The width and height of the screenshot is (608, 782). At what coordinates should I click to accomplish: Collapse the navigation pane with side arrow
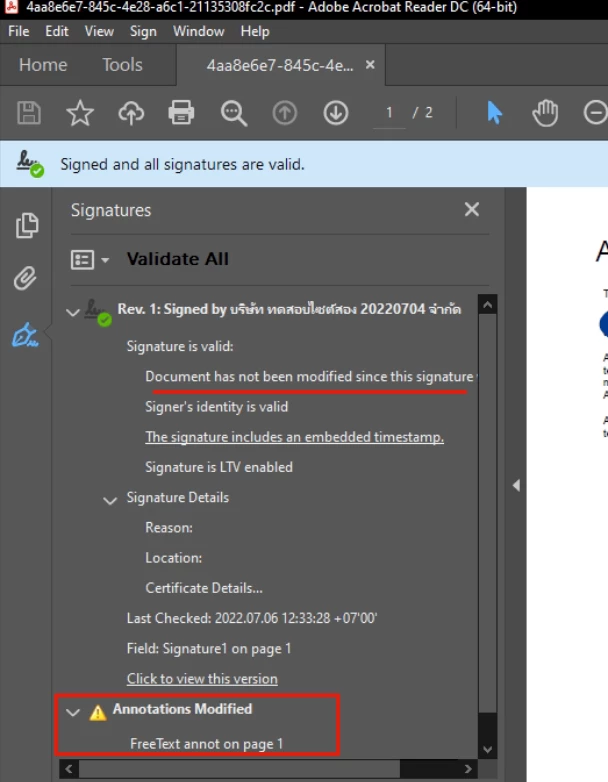point(516,485)
